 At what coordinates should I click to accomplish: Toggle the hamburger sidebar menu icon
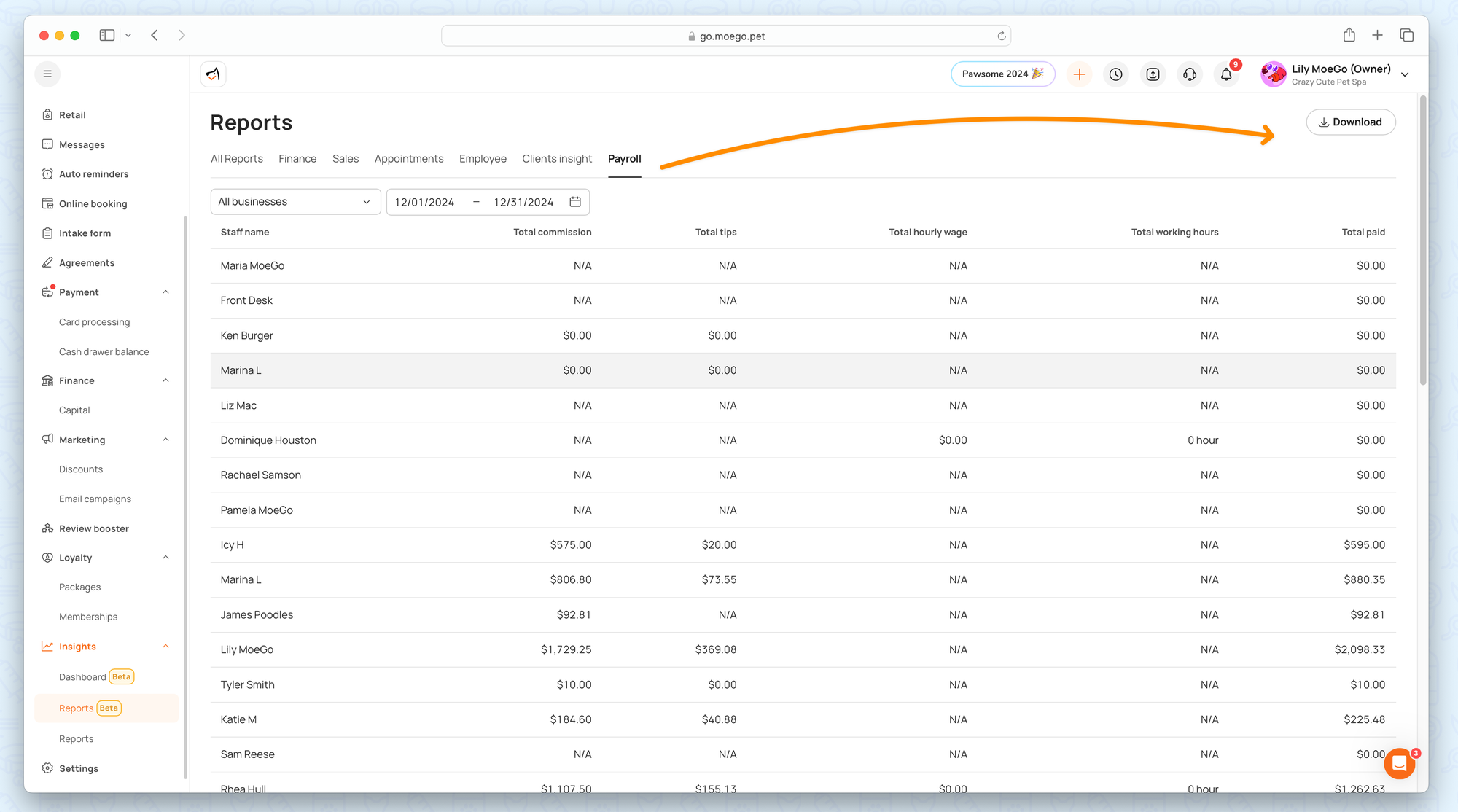click(x=47, y=74)
